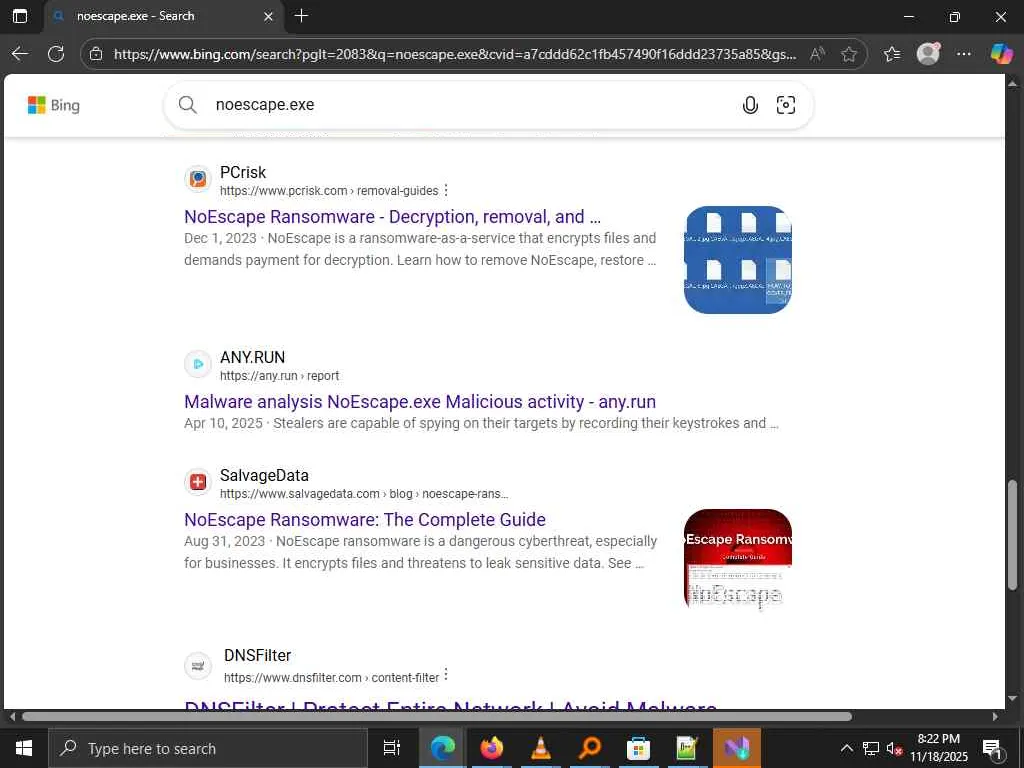Open Visual Studio from the taskbar
This screenshot has width=1024, height=768.
737,748
